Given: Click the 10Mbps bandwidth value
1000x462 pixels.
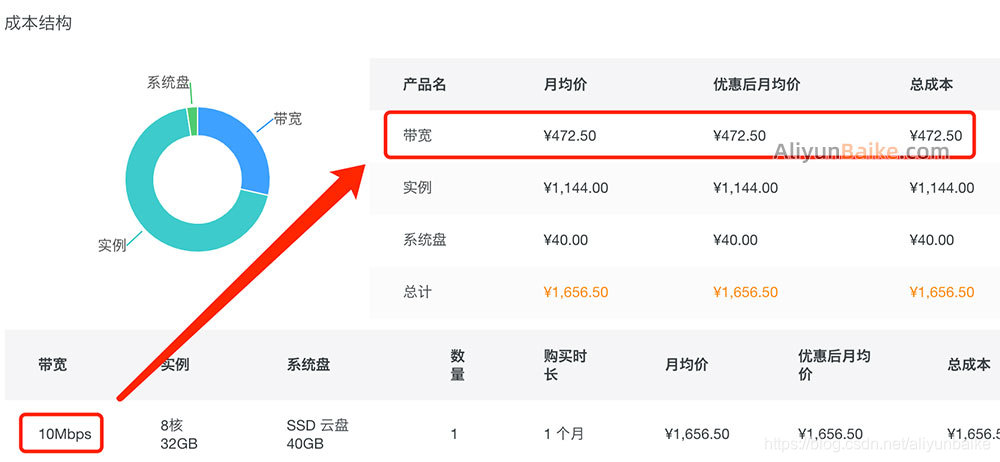Looking at the screenshot, I should [x=64, y=434].
